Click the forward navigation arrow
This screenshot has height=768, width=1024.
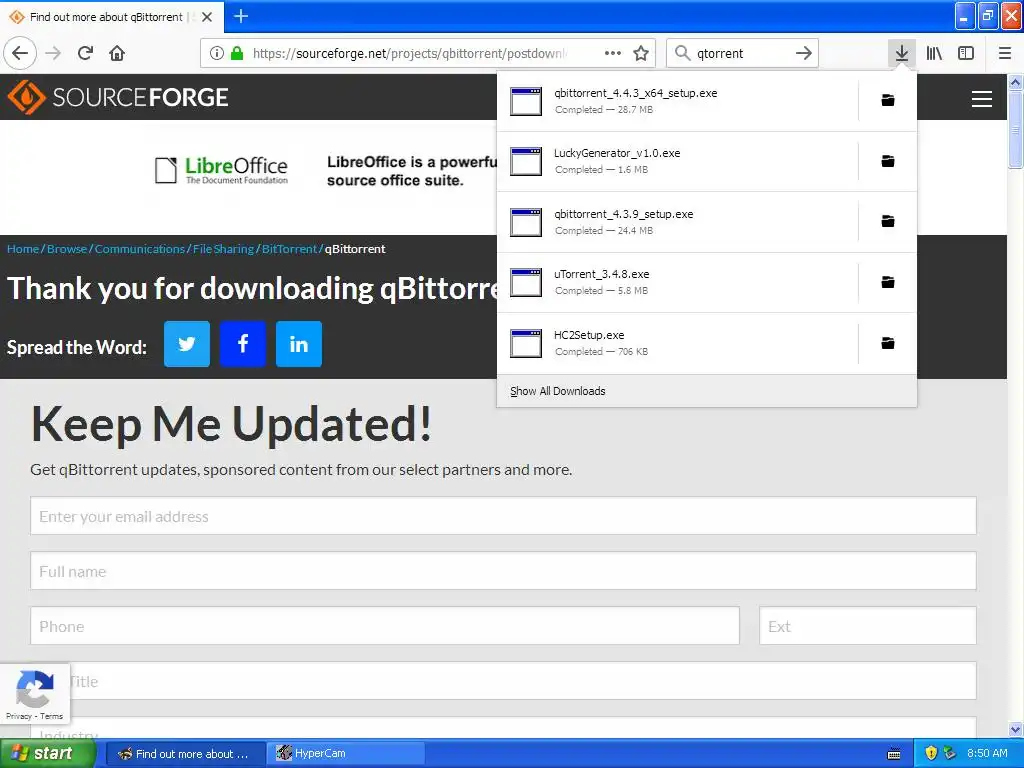pyautogui.click(x=53, y=53)
